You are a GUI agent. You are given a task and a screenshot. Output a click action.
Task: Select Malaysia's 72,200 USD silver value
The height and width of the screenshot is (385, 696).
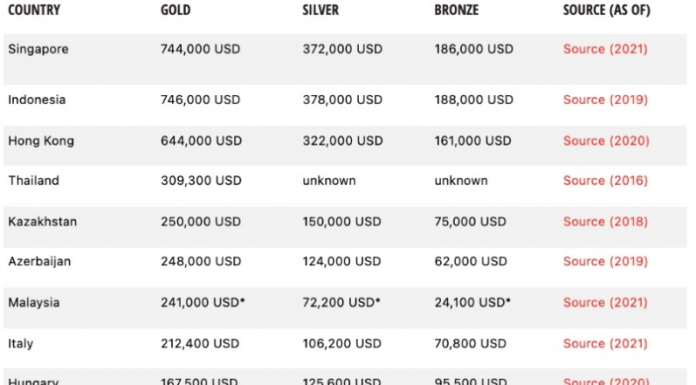click(x=341, y=302)
